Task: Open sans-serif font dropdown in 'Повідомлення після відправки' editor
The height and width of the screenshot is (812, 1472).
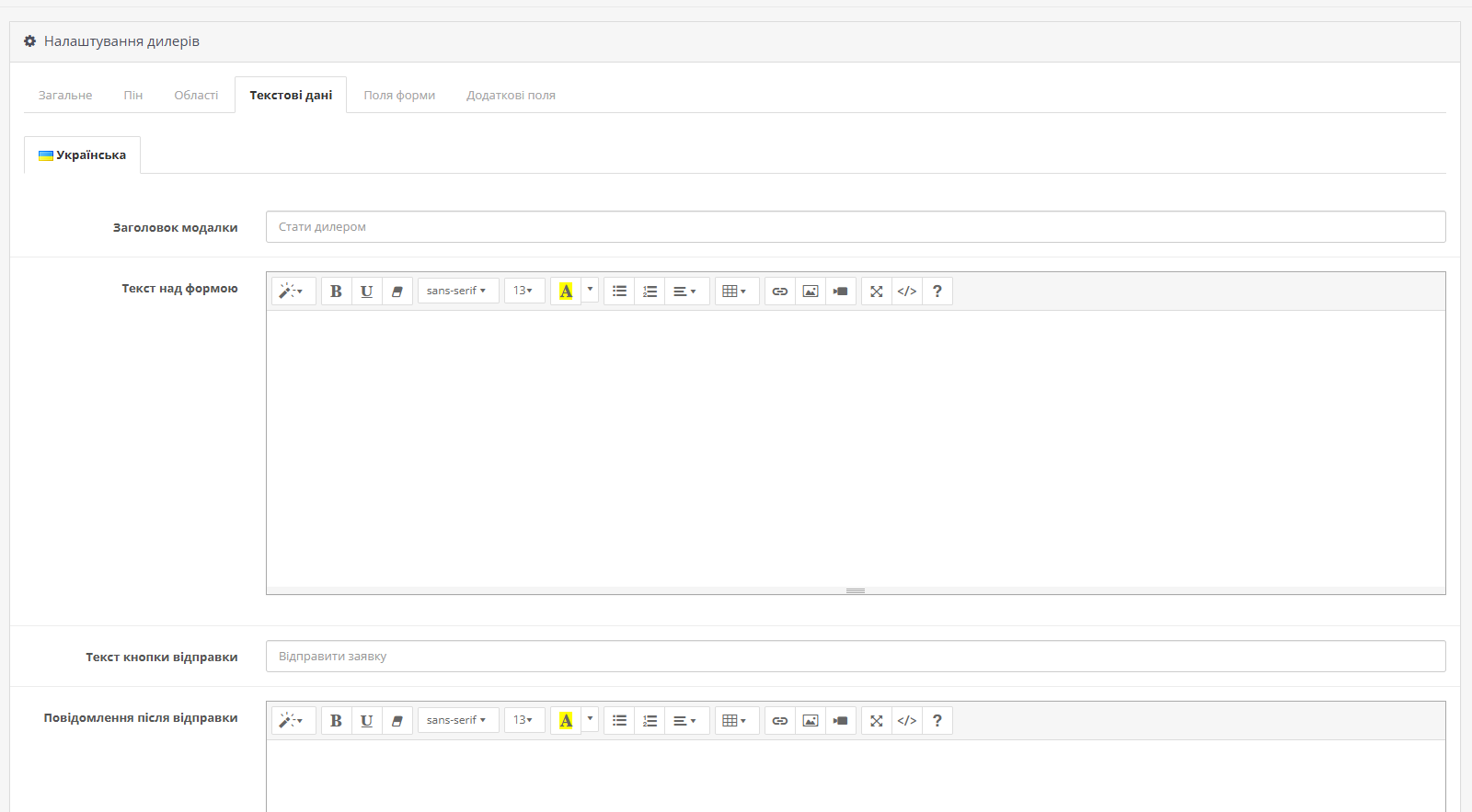Action: [x=458, y=721]
